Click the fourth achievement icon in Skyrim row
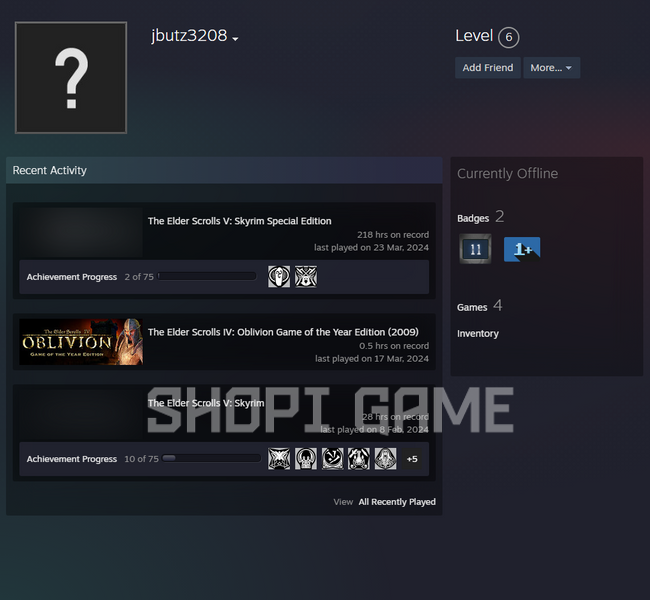 359,459
